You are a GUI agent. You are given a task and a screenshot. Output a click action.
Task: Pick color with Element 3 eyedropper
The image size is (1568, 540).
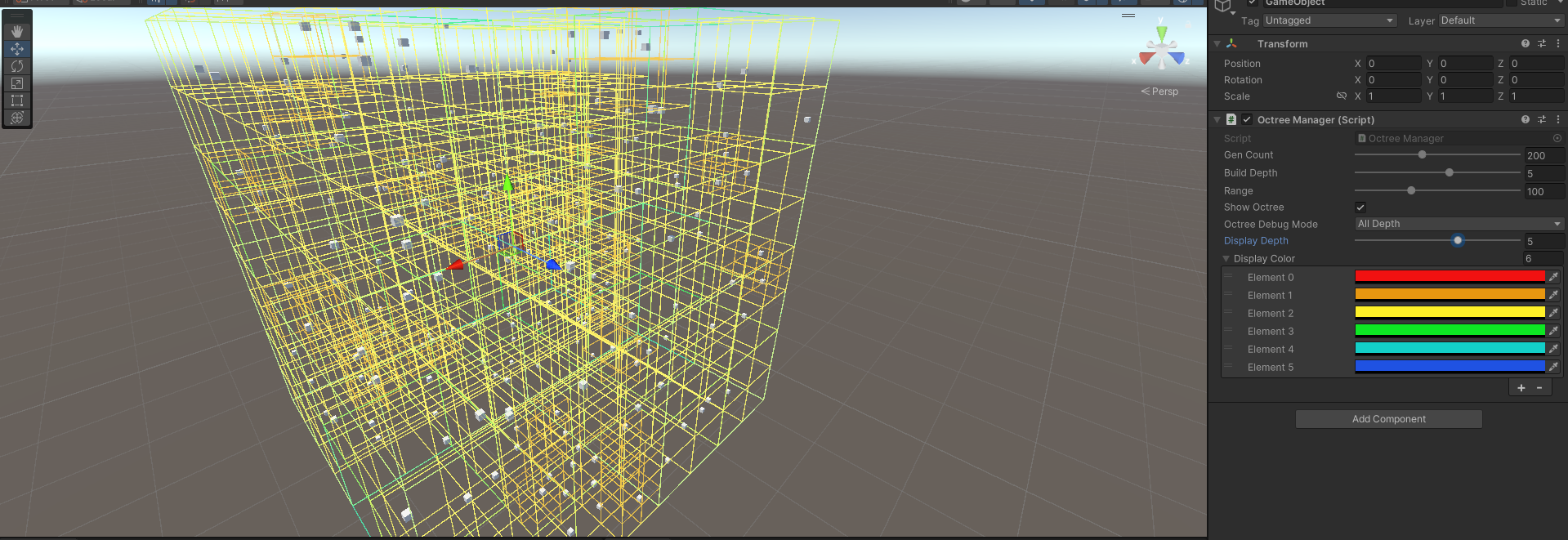point(1553,331)
